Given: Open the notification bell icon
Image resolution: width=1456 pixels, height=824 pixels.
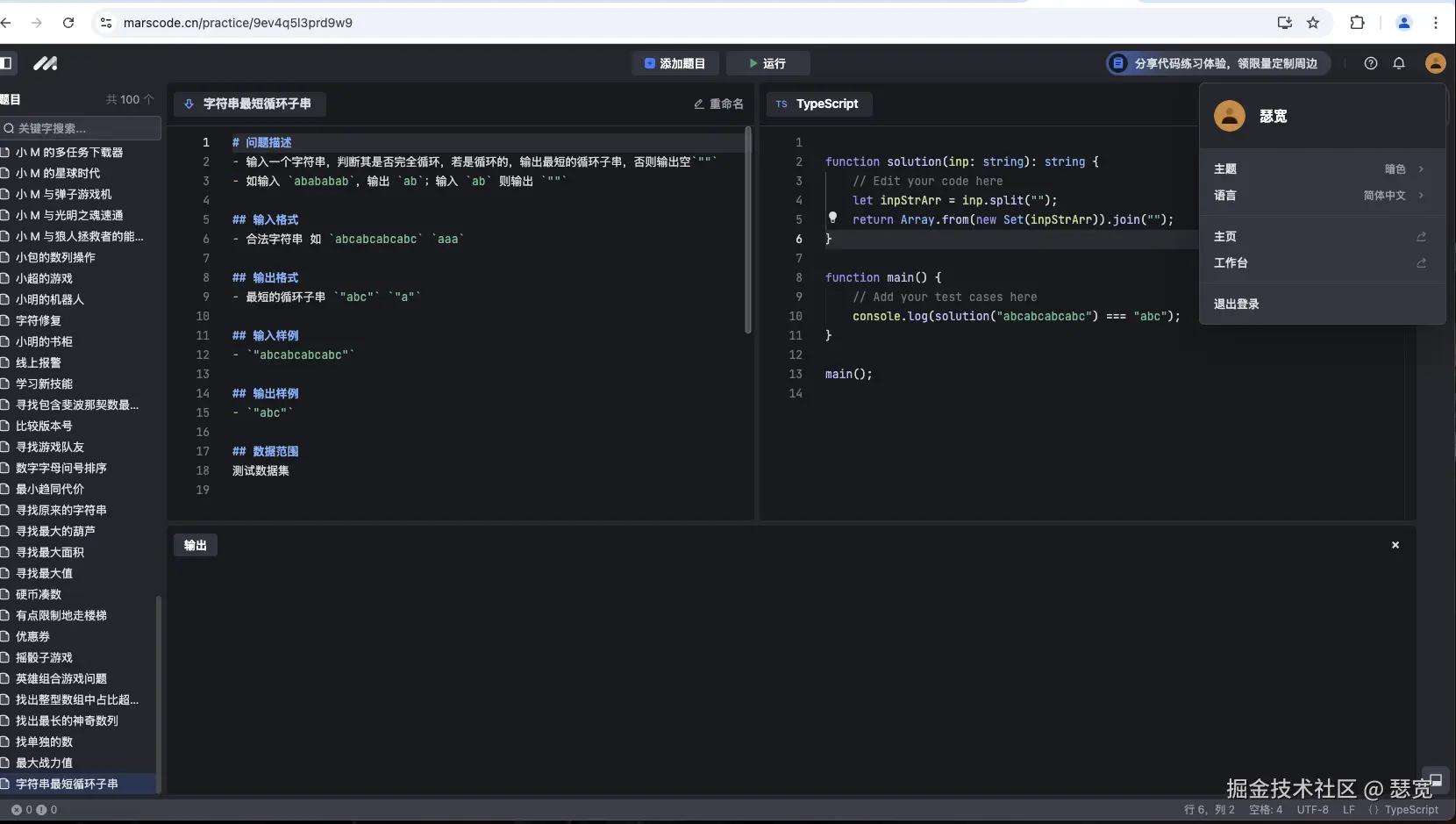Looking at the screenshot, I should [1399, 63].
